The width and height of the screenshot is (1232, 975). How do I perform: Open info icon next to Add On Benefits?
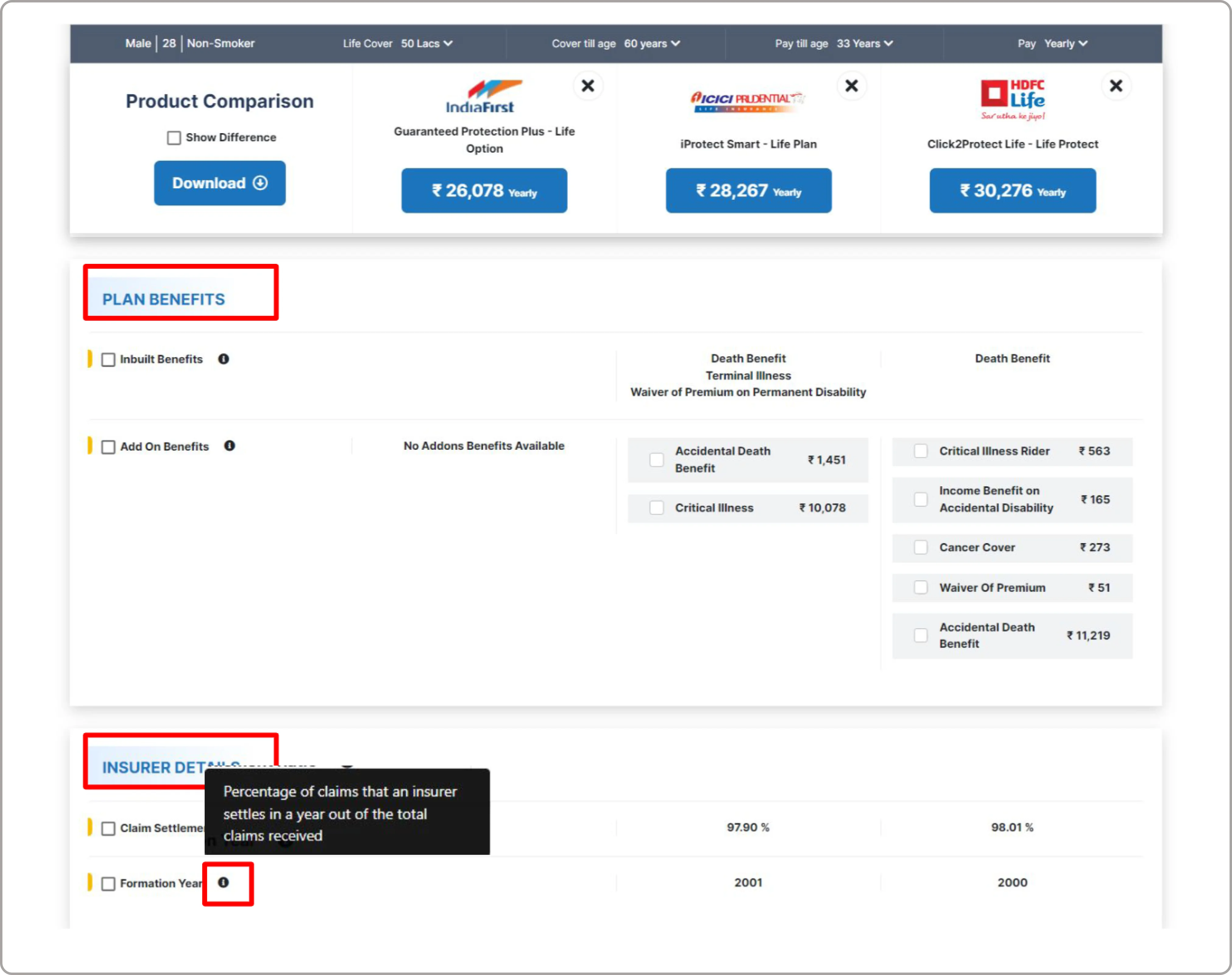pyautogui.click(x=229, y=446)
